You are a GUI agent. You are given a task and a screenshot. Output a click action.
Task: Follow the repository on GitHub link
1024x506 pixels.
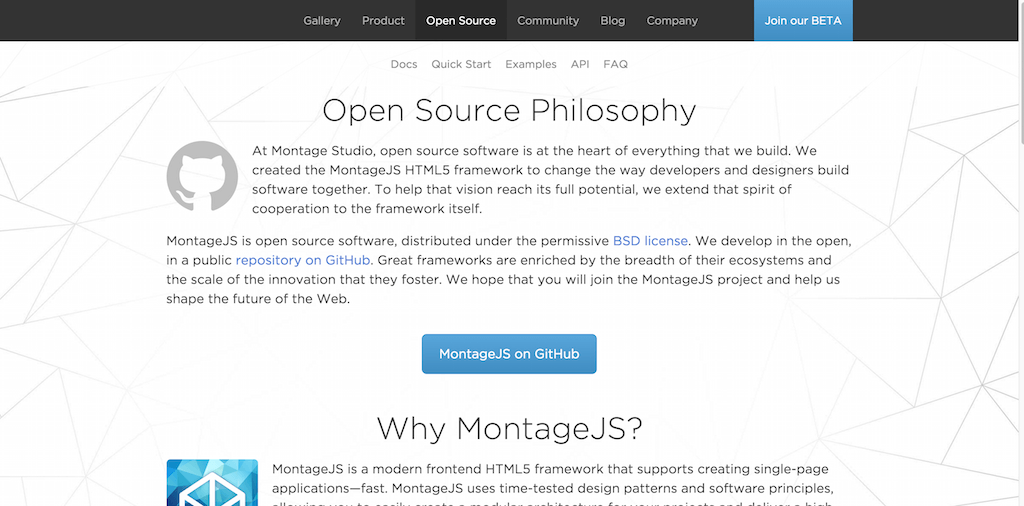303,260
